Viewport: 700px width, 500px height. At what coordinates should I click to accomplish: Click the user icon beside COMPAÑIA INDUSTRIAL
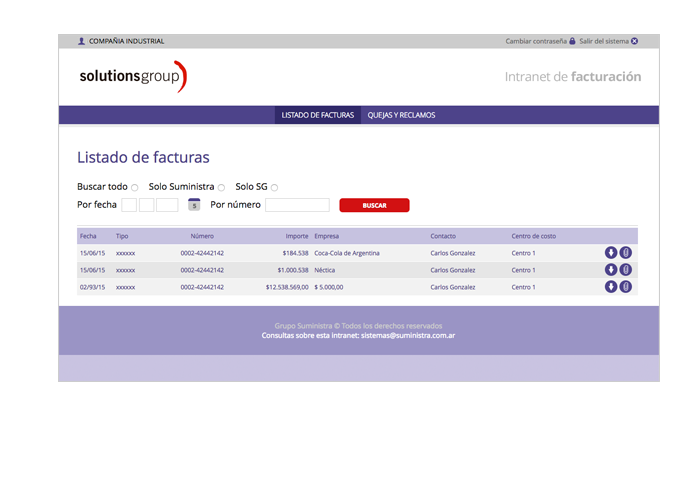pyautogui.click(x=81, y=41)
